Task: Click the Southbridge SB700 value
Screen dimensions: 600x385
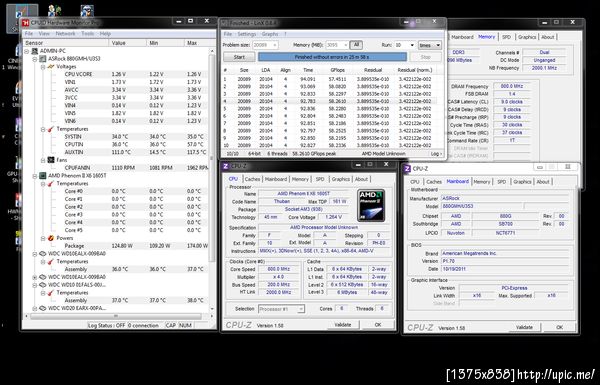Action: (505, 224)
